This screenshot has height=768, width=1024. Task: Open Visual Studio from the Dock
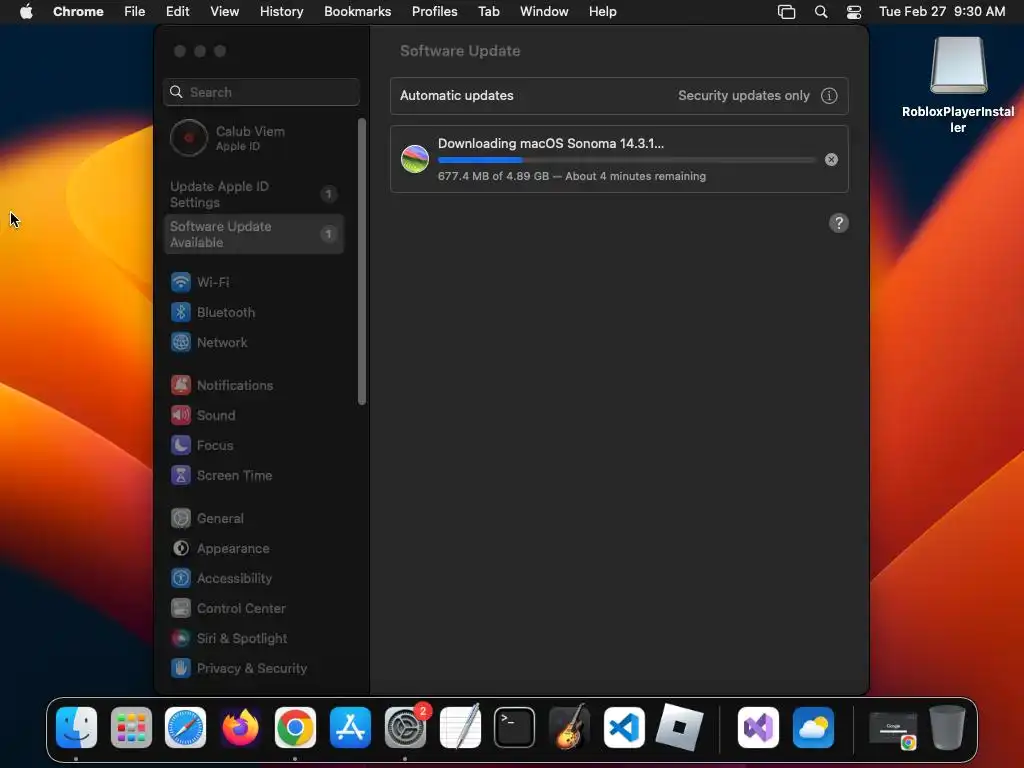pyautogui.click(x=758, y=728)
